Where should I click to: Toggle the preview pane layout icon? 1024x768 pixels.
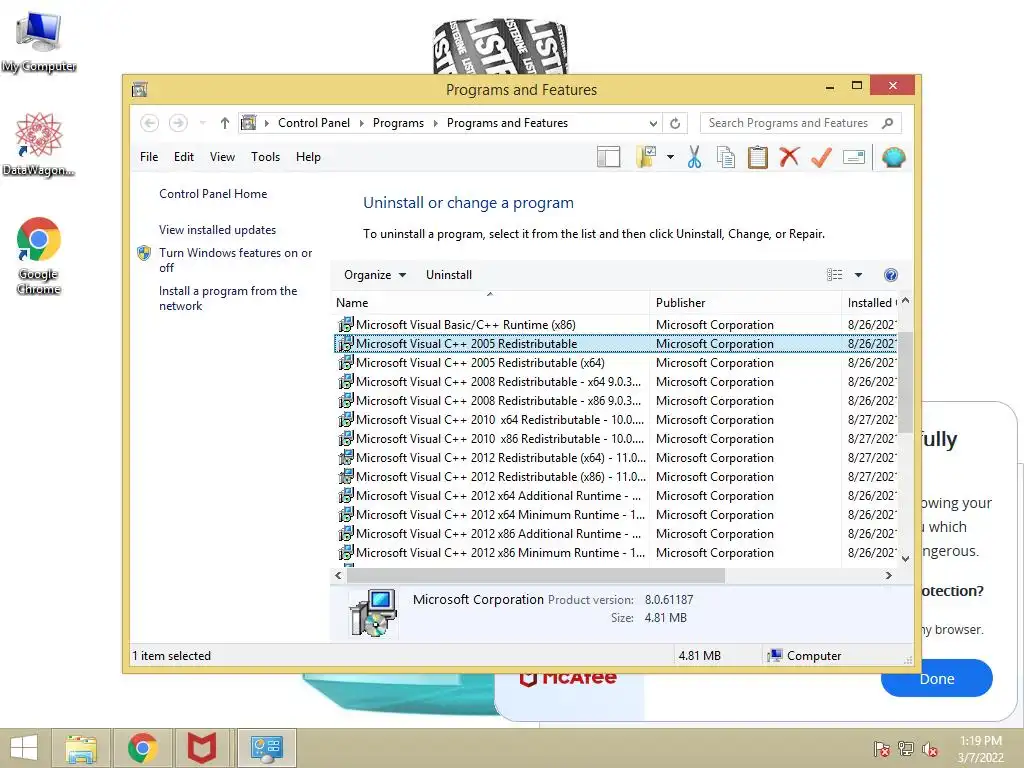pos(608,157)
